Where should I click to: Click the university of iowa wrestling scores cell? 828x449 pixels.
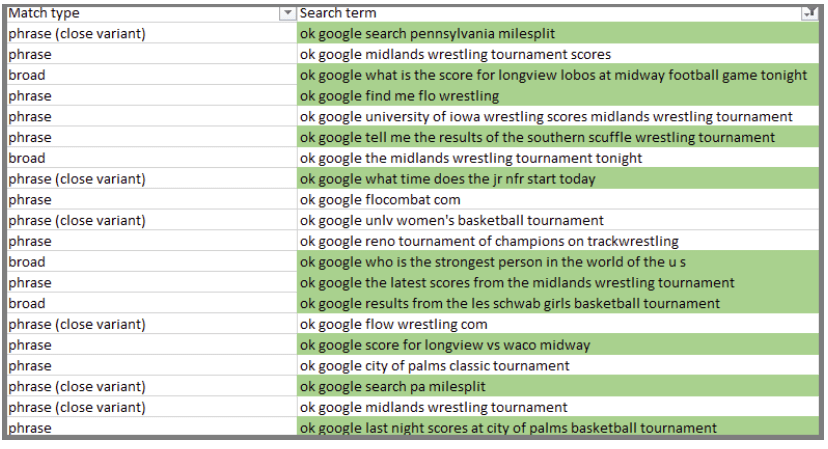546,117
